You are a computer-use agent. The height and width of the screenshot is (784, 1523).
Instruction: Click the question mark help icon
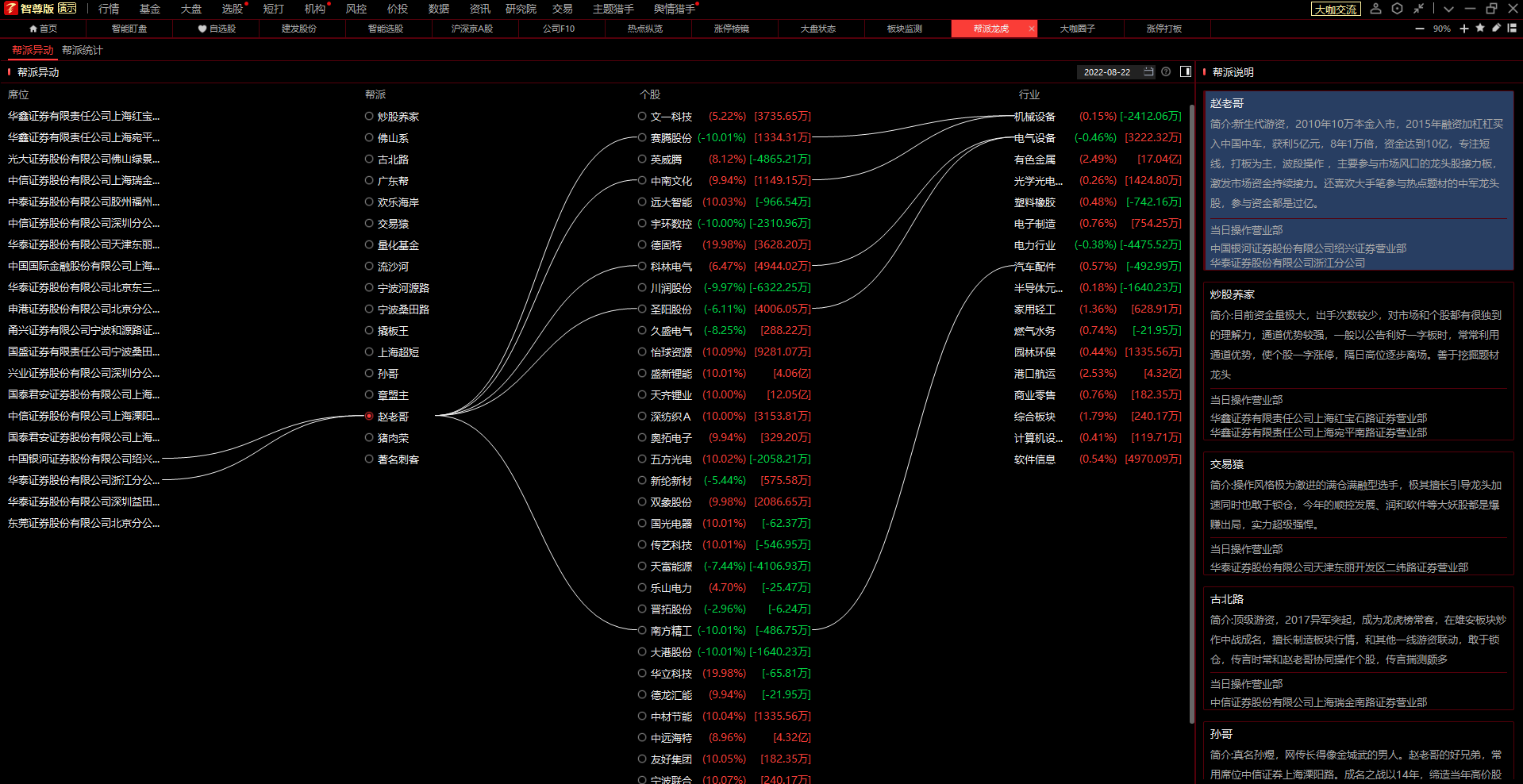click(x=1166, y=71)
